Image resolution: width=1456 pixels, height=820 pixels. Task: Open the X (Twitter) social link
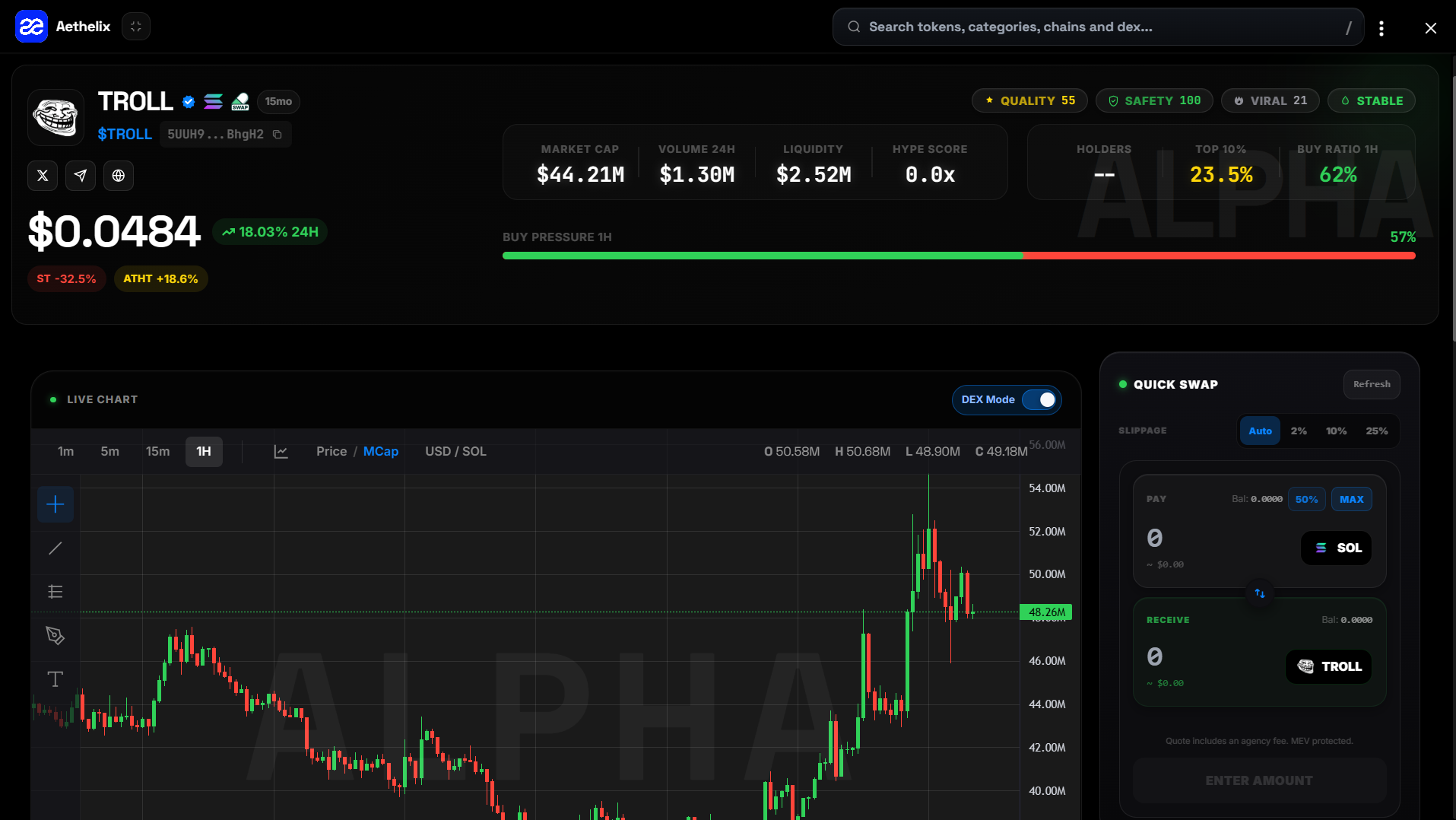point(43,176)
